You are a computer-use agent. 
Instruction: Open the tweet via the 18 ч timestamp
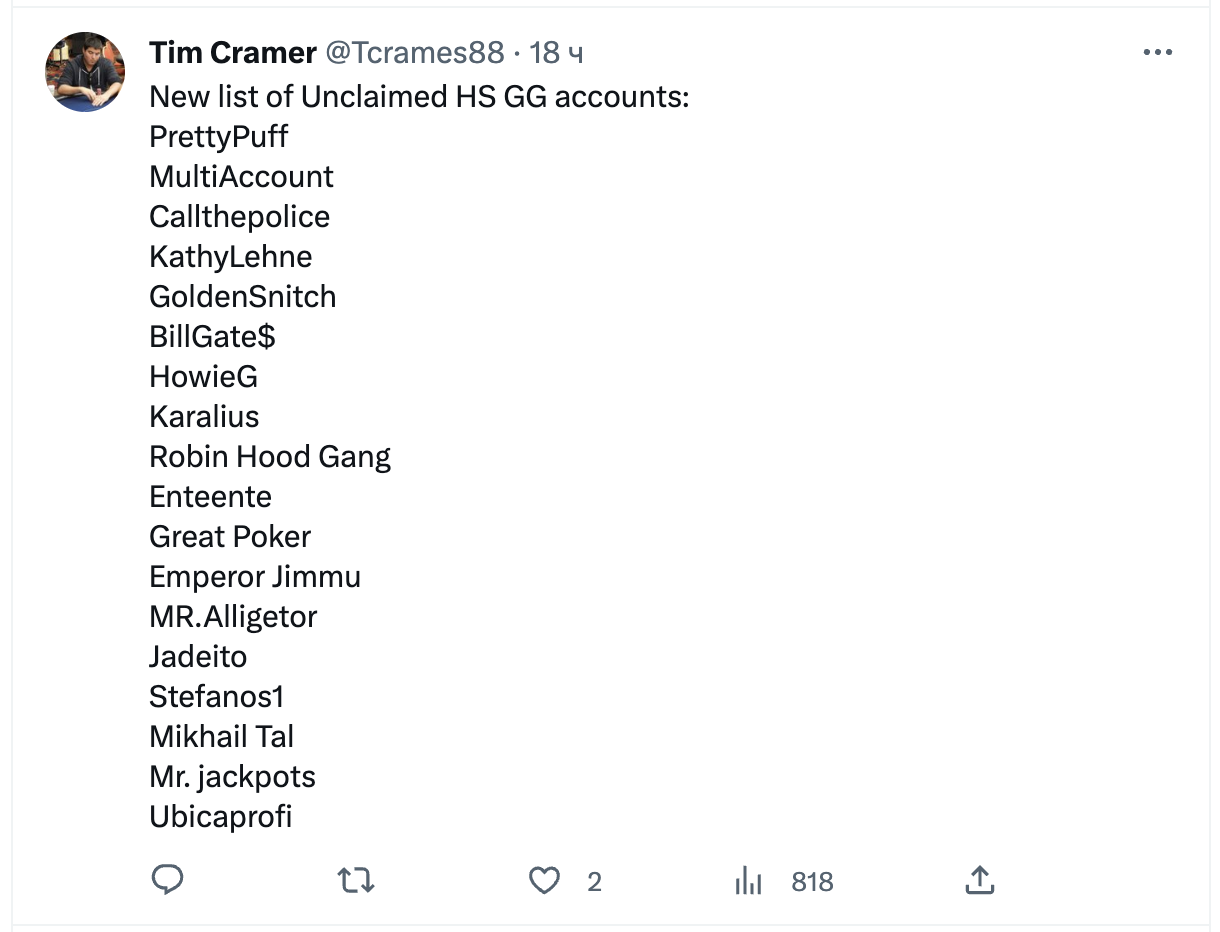[x=556, y=53]
